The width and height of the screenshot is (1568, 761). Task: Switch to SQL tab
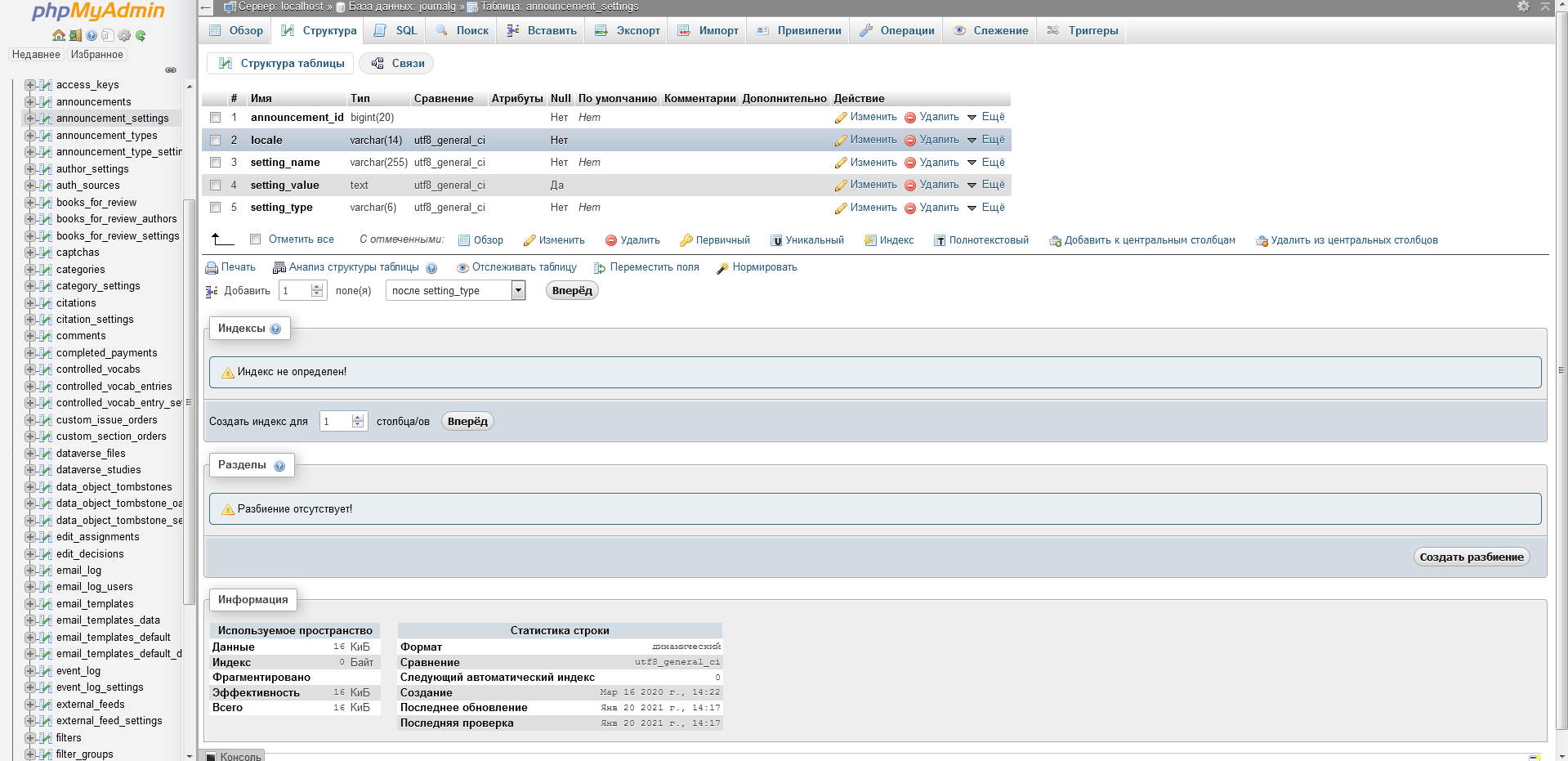point(395,30)
